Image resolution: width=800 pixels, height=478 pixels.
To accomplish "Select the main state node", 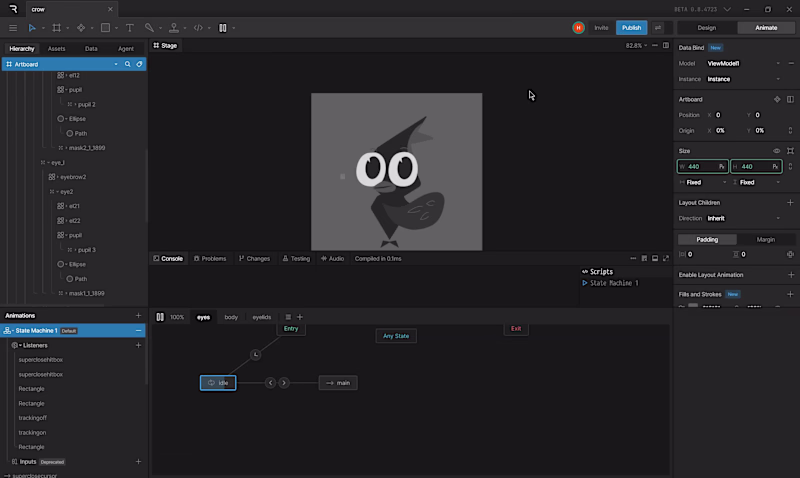I will [338, 383].
